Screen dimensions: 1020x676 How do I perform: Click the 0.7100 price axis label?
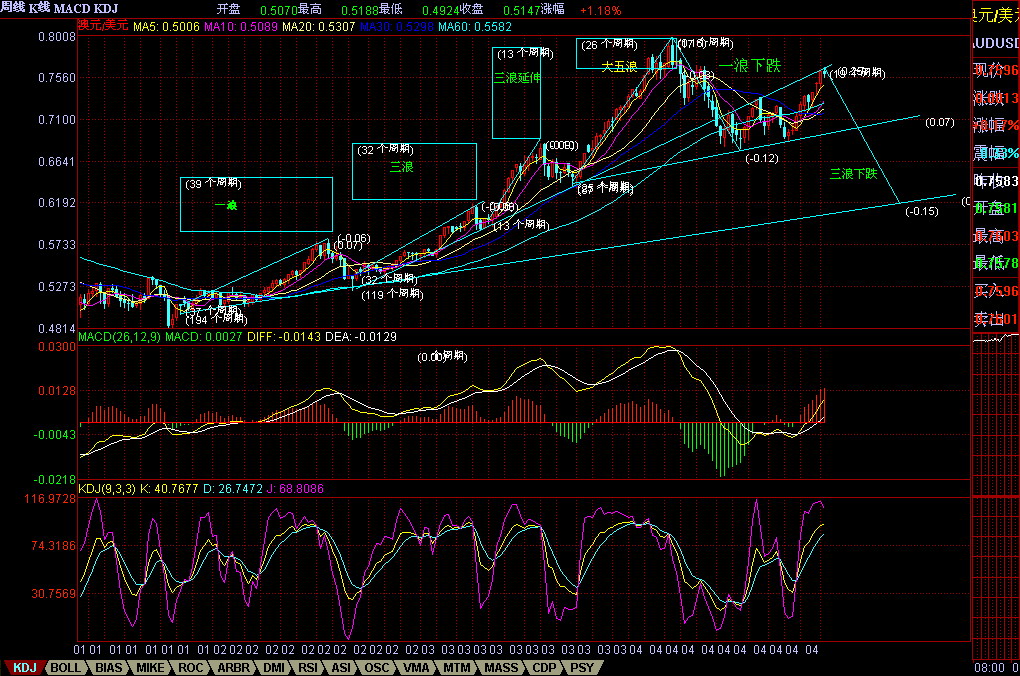[x=57, y=120]
